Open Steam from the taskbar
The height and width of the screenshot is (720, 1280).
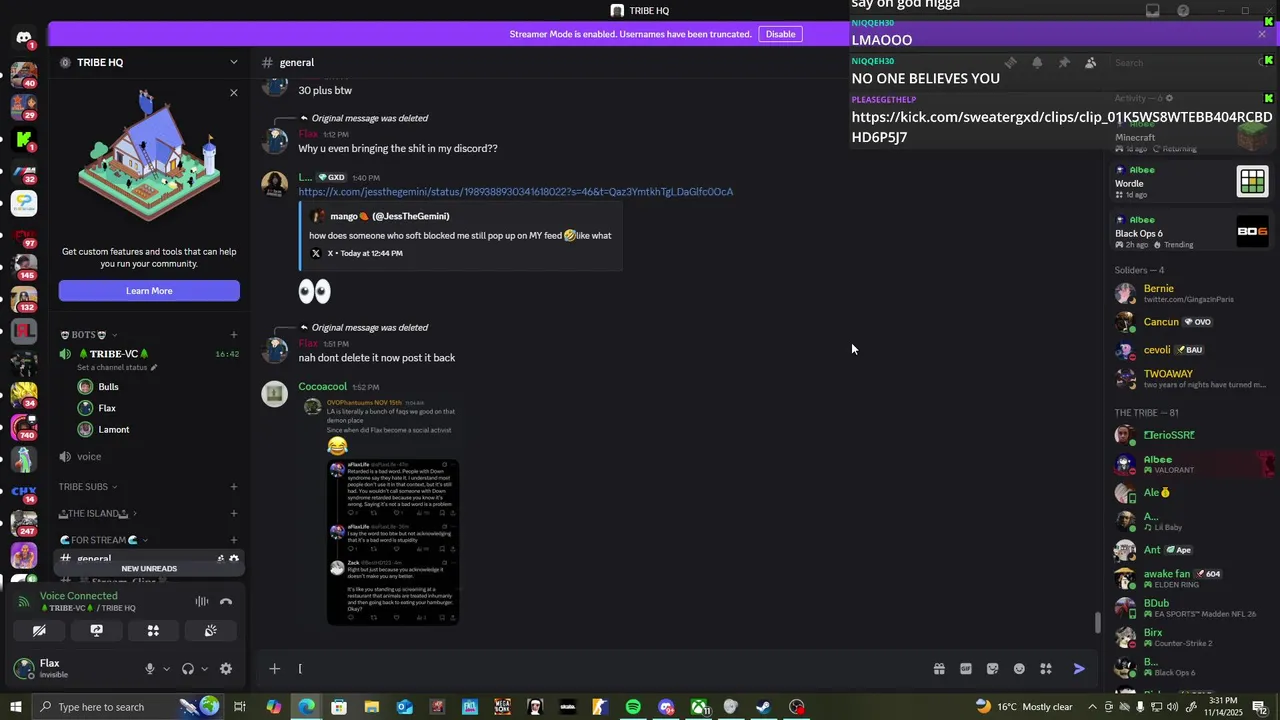(763, 707)
